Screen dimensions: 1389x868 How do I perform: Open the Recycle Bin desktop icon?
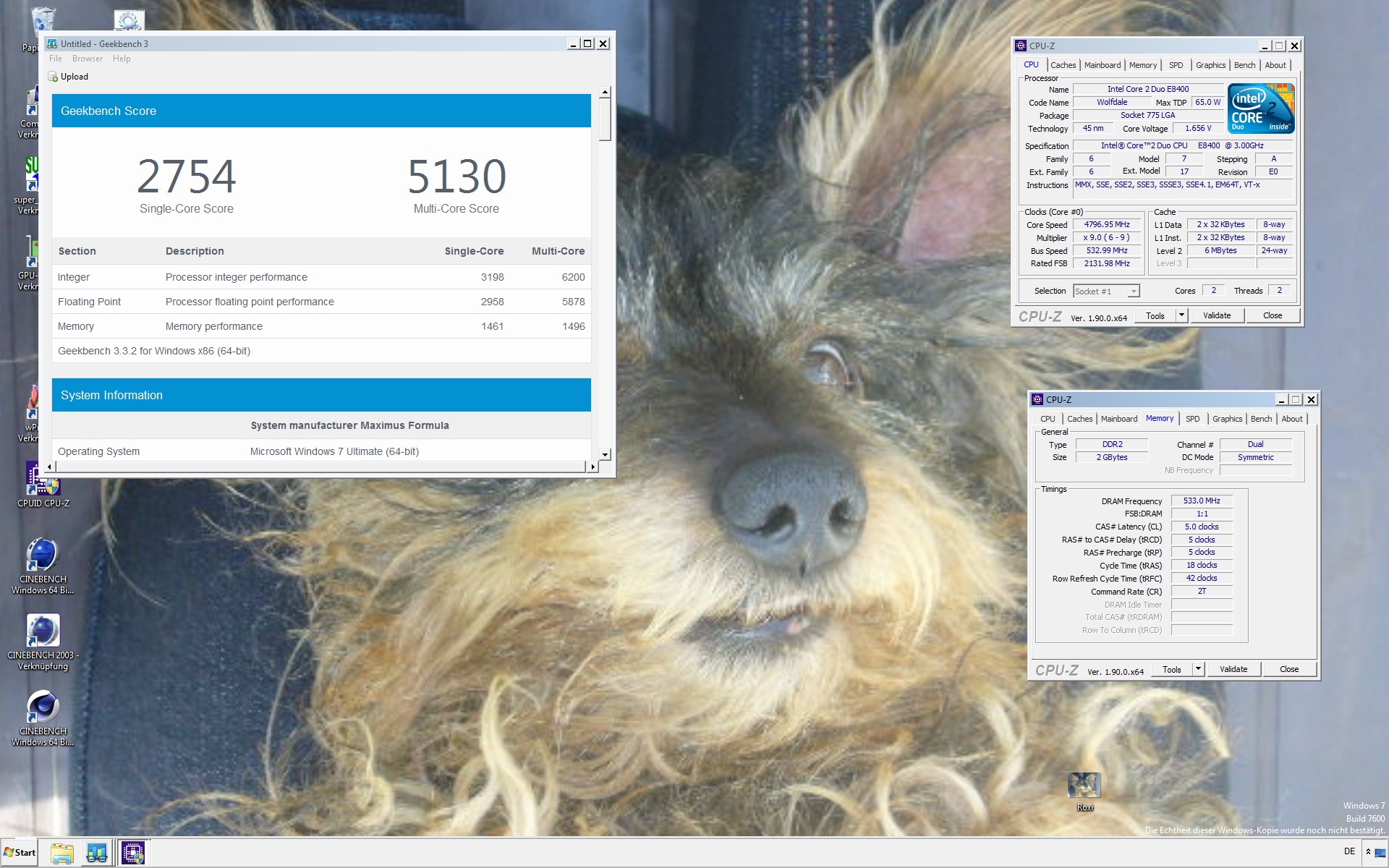click(42, 22)
